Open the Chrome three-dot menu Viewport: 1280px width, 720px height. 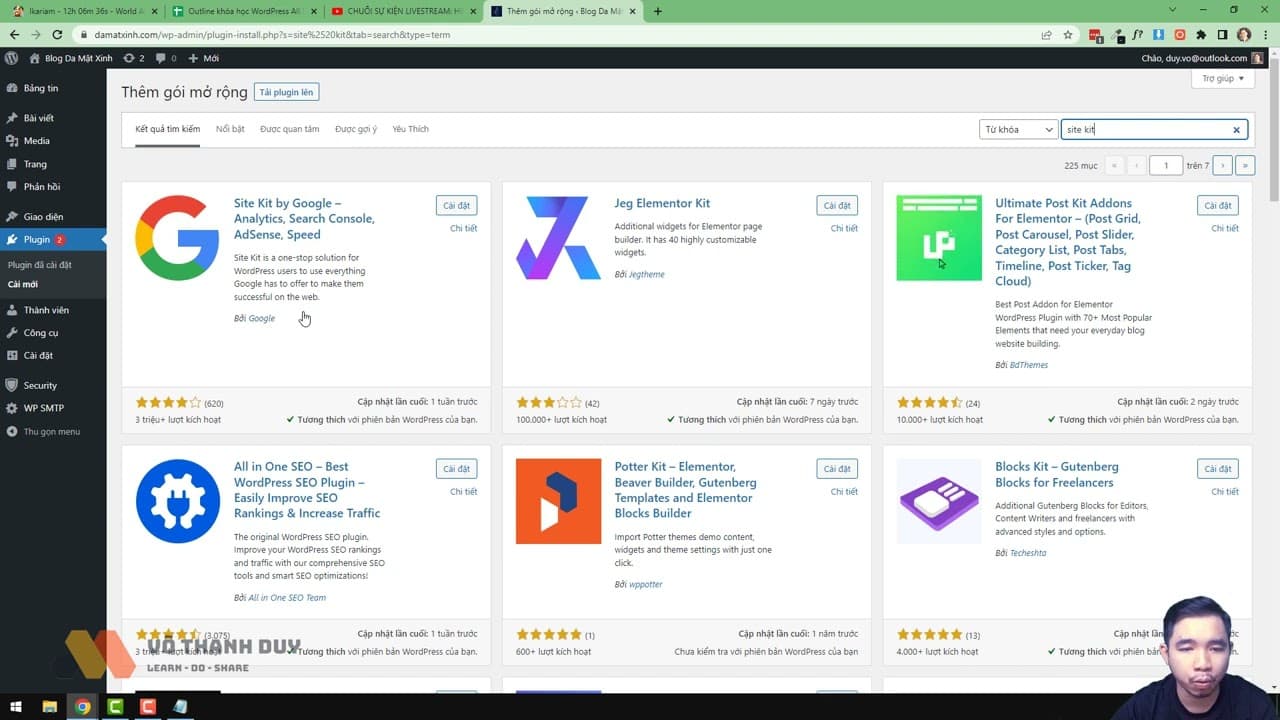pos(1265,35)
